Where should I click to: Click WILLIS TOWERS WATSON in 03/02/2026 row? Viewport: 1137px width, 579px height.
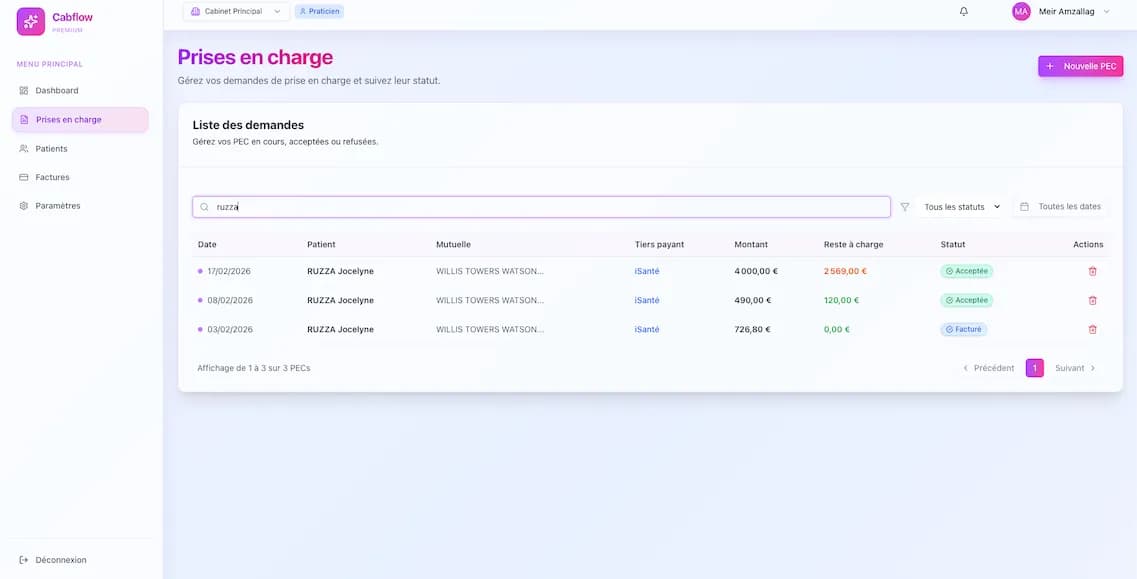489,329
